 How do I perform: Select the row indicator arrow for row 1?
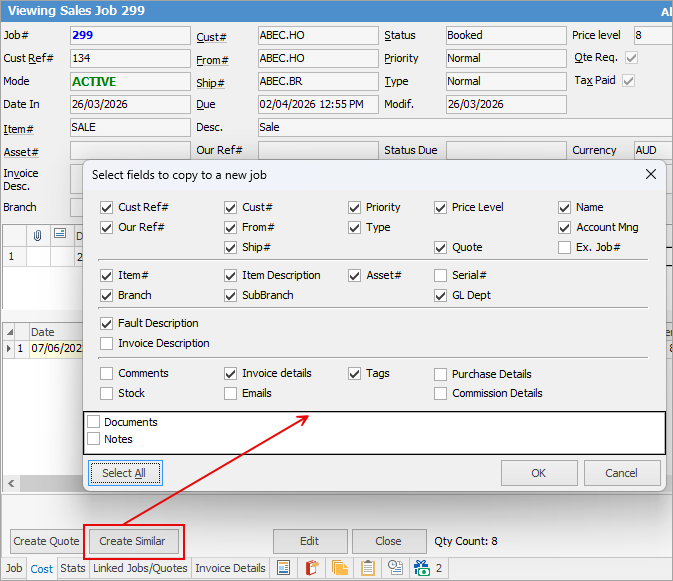(x=8, y=349)
